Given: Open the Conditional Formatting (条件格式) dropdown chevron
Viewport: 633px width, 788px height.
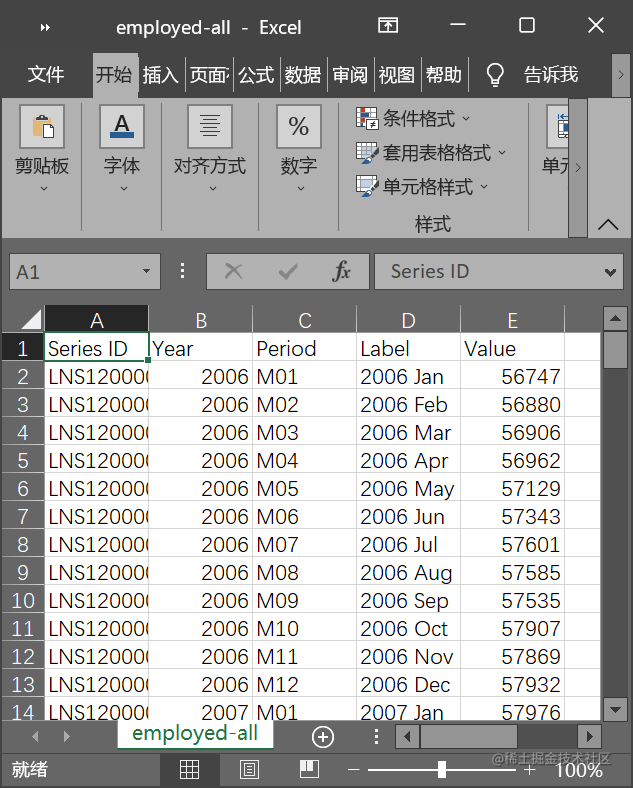Looking at the screenshot, I should coord(466,119).
